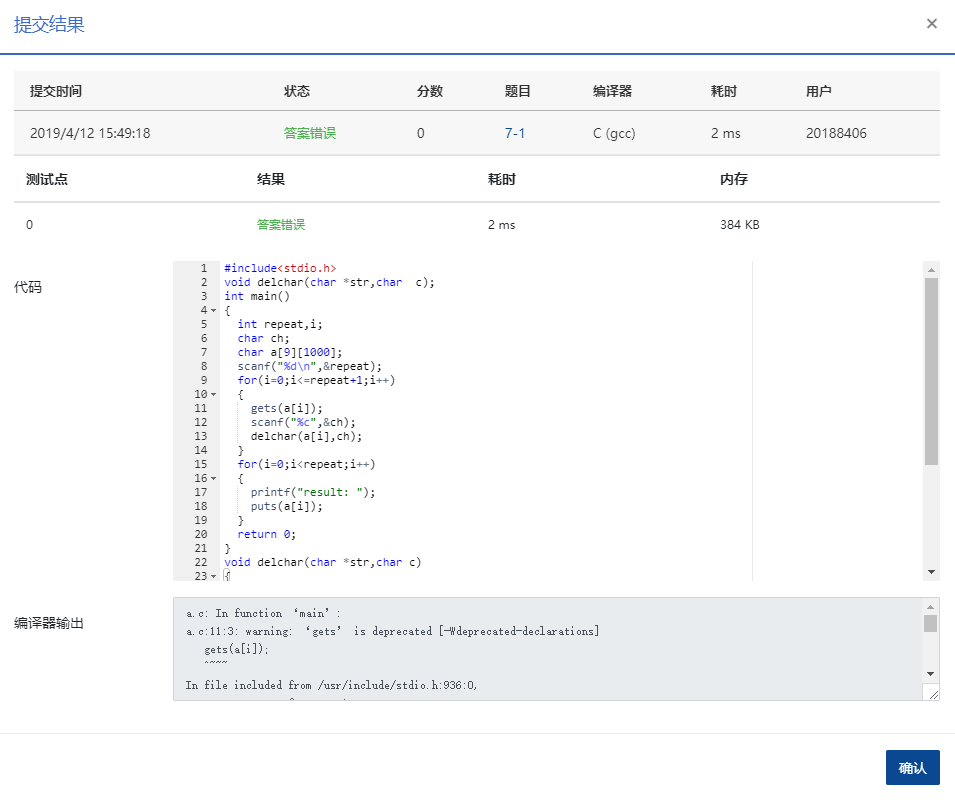955x800 pixels.
Task: Click the green 答案错误 submission status
Action: click(x=310, y=133)
